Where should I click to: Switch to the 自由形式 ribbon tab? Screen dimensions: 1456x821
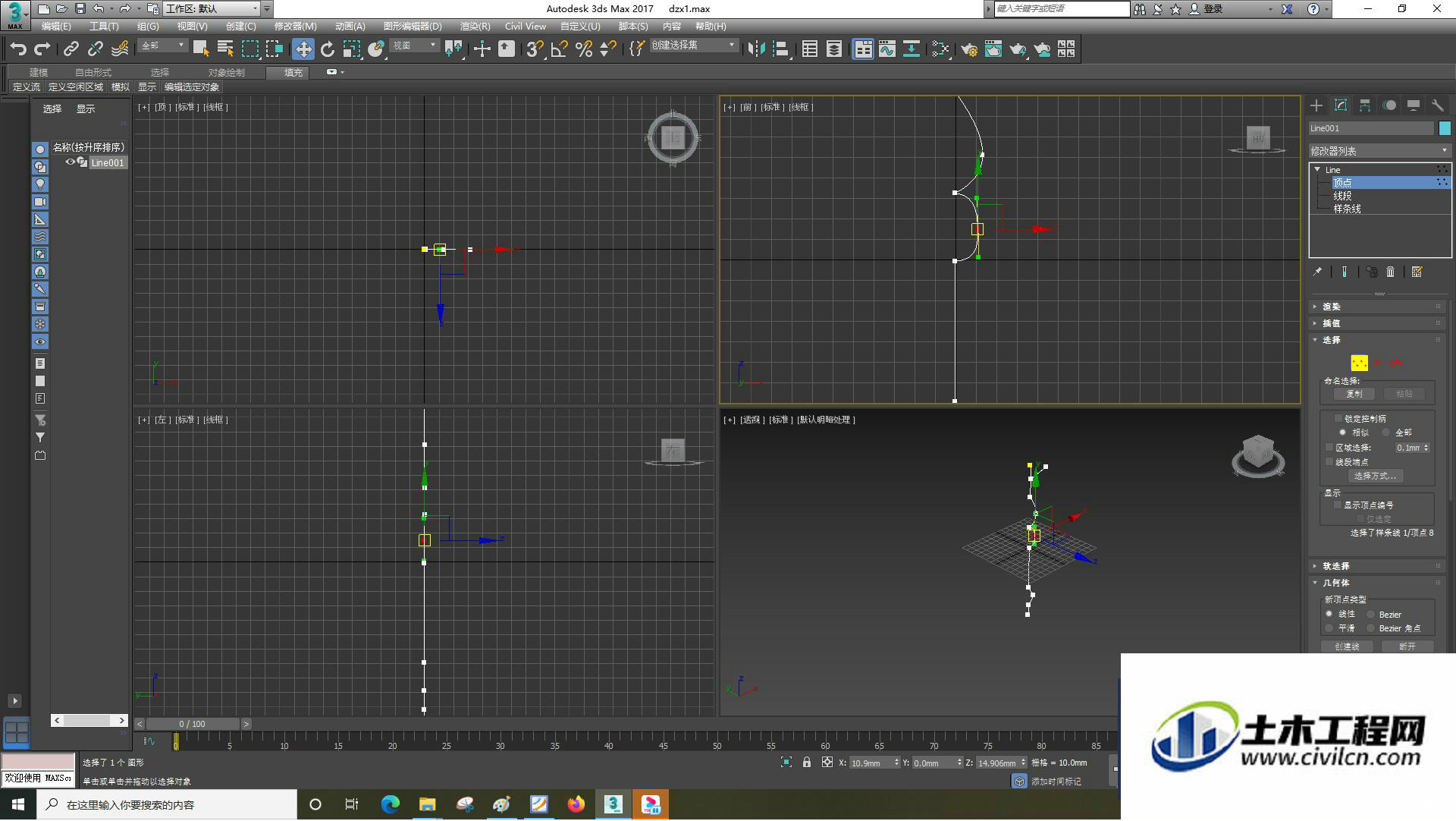(93, 73)
